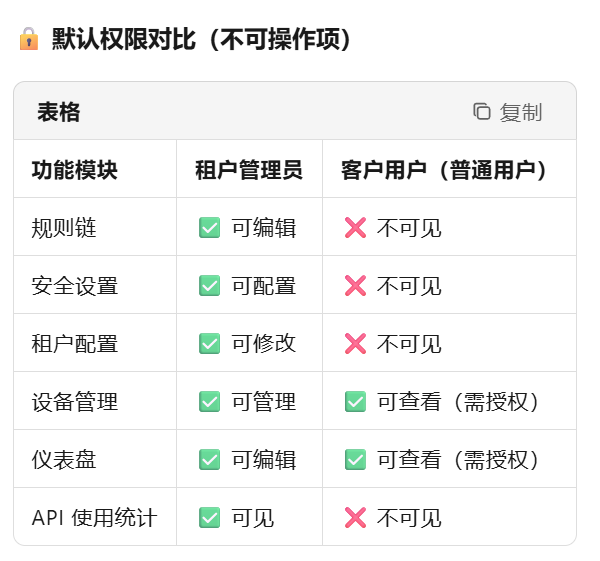Click the 设备管理 row label
Viewport: 600px width, 561px height.
(75, 402)
